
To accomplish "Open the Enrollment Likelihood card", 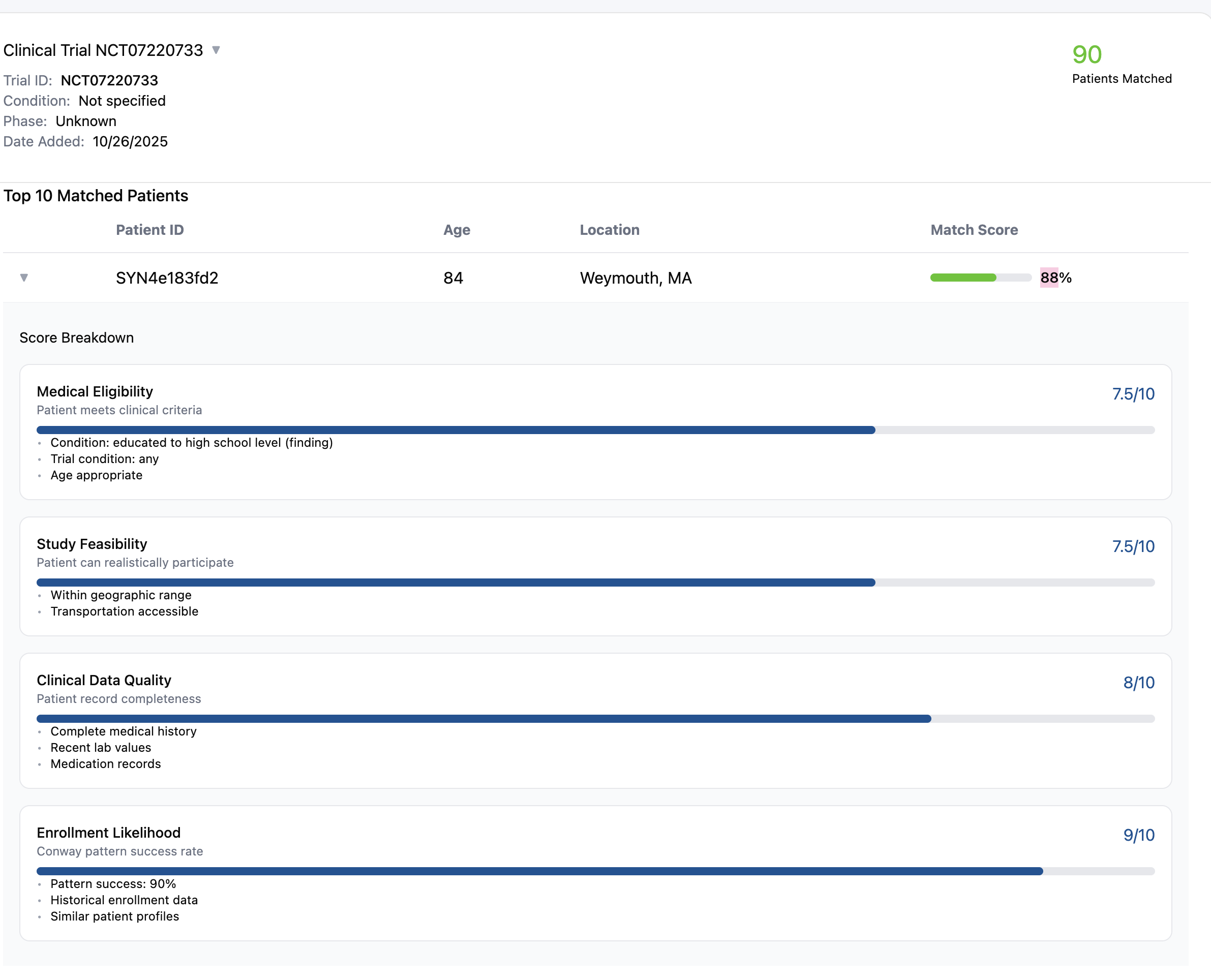I will tap(108, 833).
